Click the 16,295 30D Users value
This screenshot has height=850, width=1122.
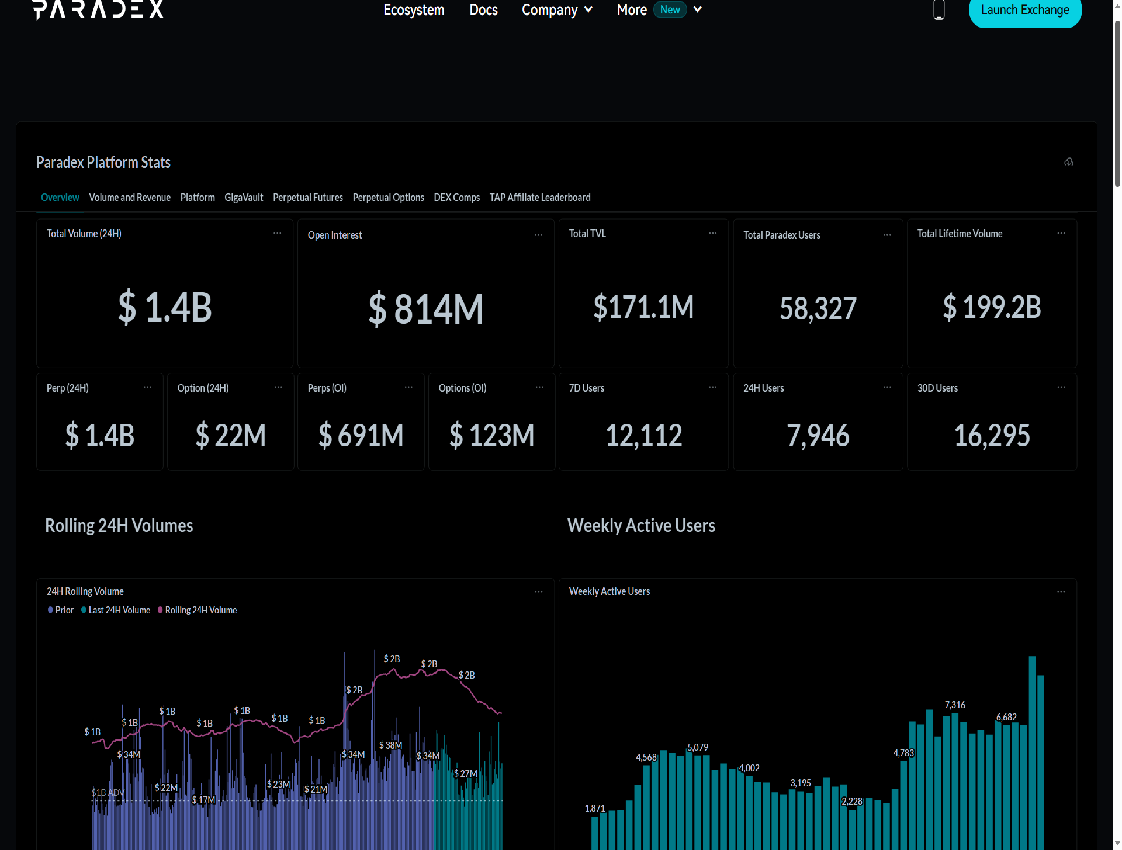point(992,435)
